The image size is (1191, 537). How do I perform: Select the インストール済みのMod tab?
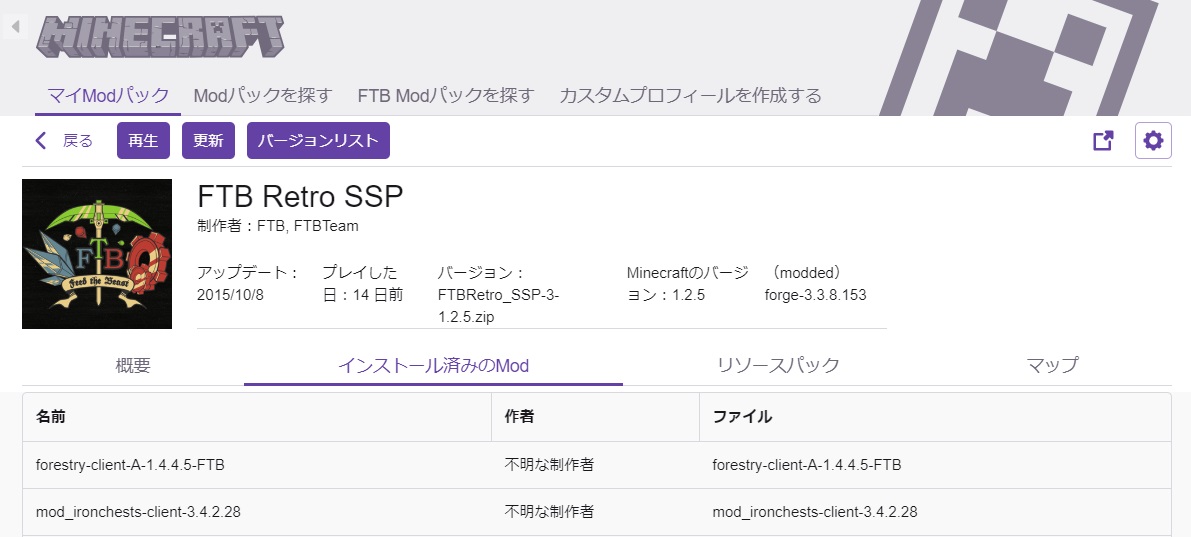[x=433, y=365]
